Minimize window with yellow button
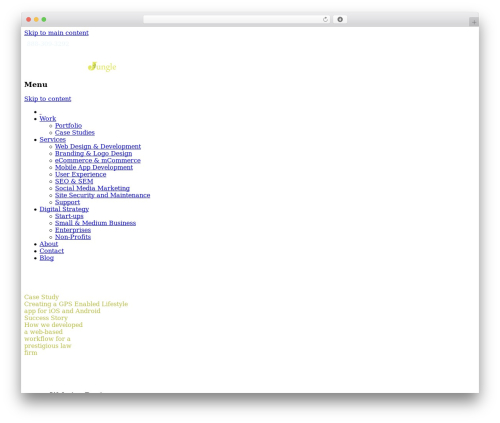Screen dimensions: 500x423 (36, 19)
